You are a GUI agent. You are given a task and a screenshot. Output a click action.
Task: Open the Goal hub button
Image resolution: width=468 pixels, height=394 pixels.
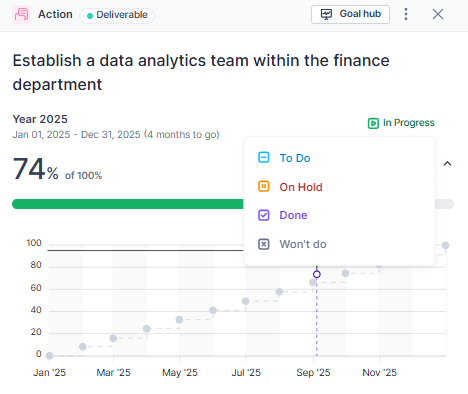click(350, 14)
